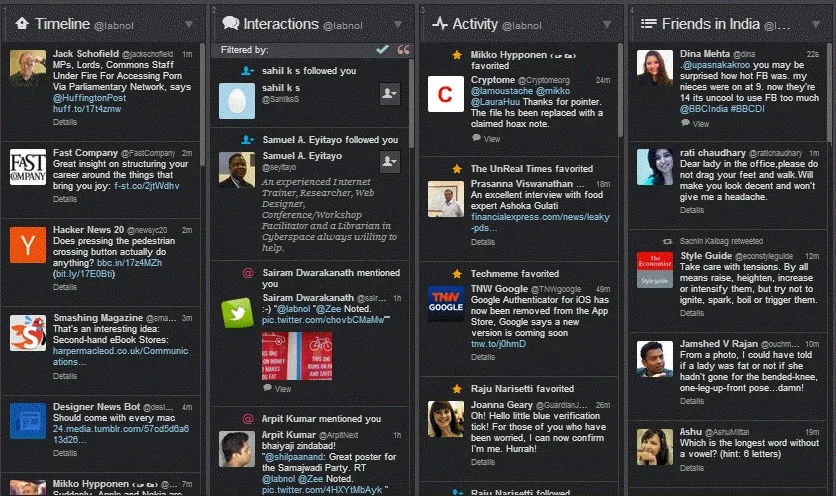Open Activity column options arrow
The height and width of the screenshot is (496, 836).
pos(607,25)
